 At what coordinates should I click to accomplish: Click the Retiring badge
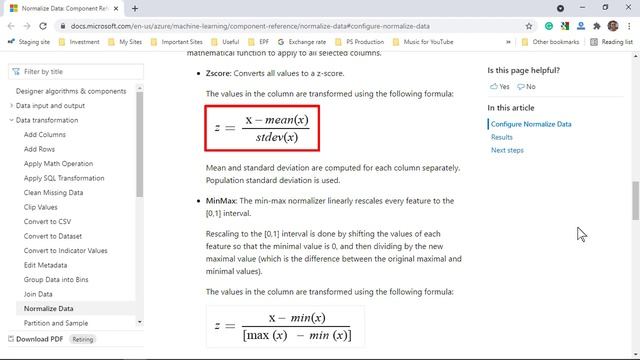point(82,339)
